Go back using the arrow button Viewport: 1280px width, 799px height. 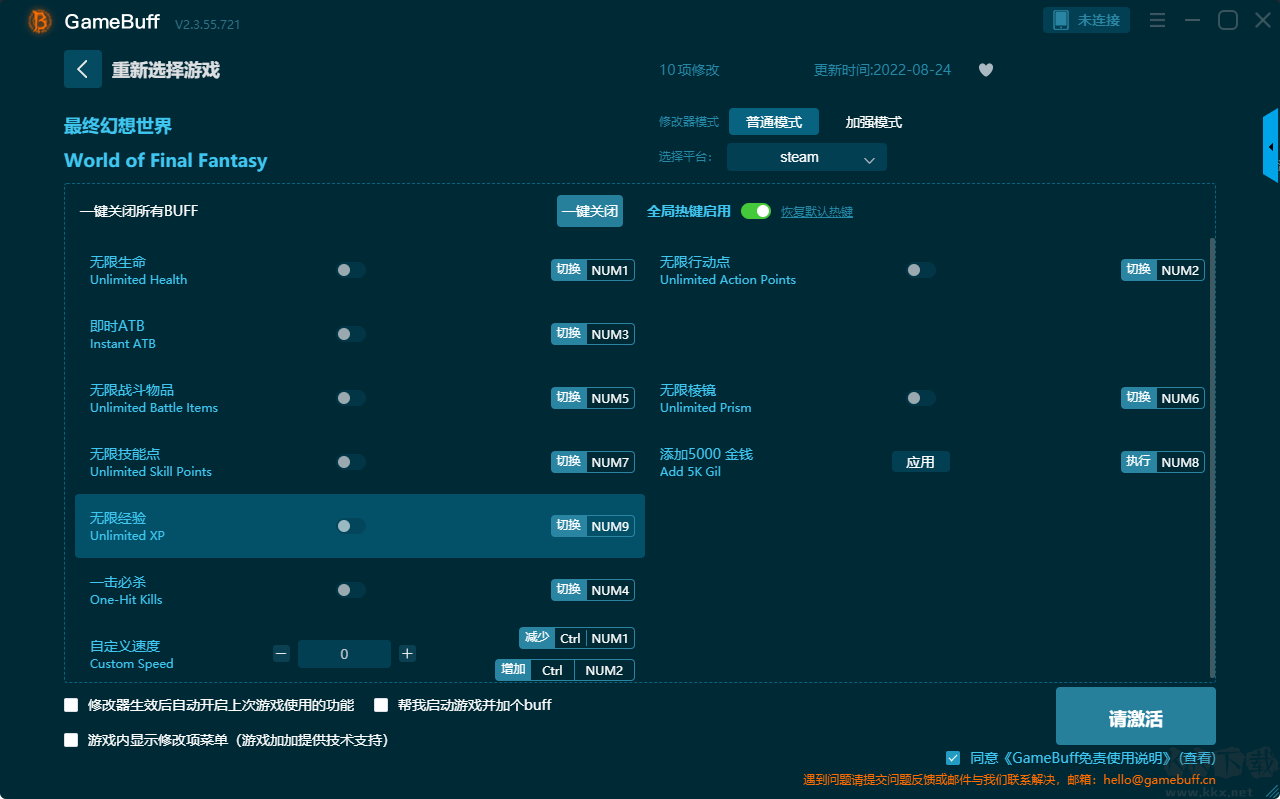click(83, 69)
